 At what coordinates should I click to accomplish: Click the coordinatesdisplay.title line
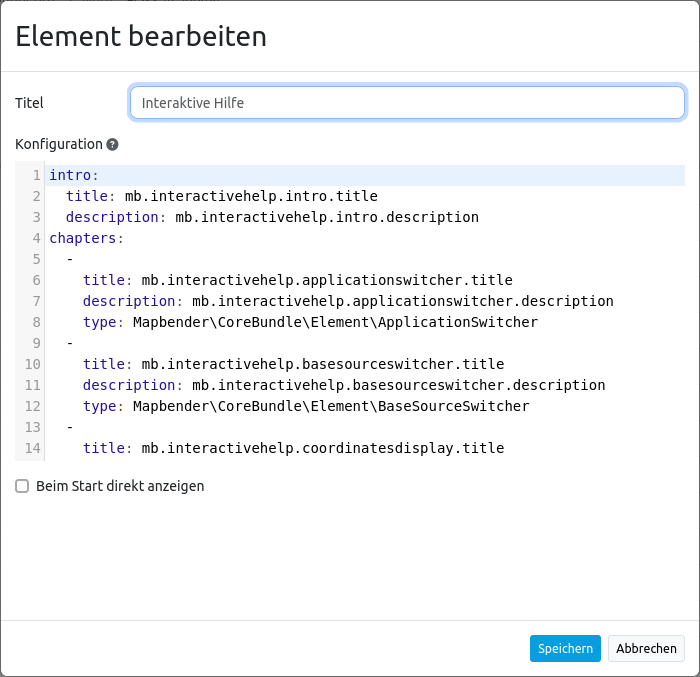coord(293,448)
